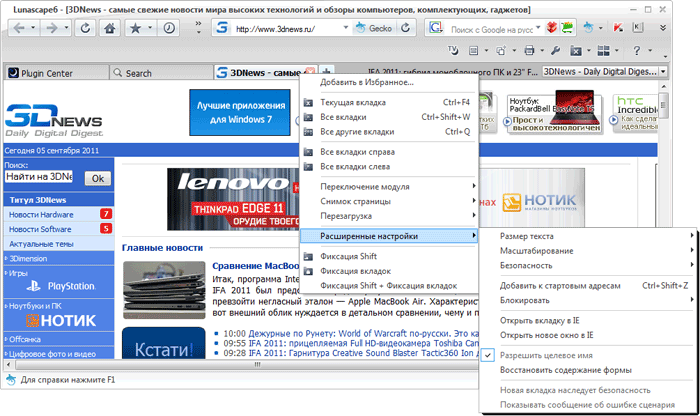
Task: Expand 'Безопасность' submenu
Action: pos(588,266)
